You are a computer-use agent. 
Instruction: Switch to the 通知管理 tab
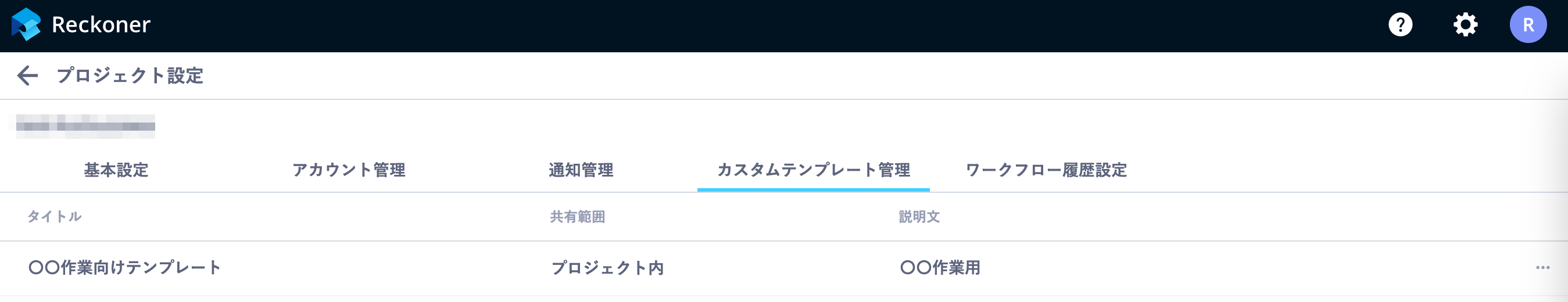point(581,170)
